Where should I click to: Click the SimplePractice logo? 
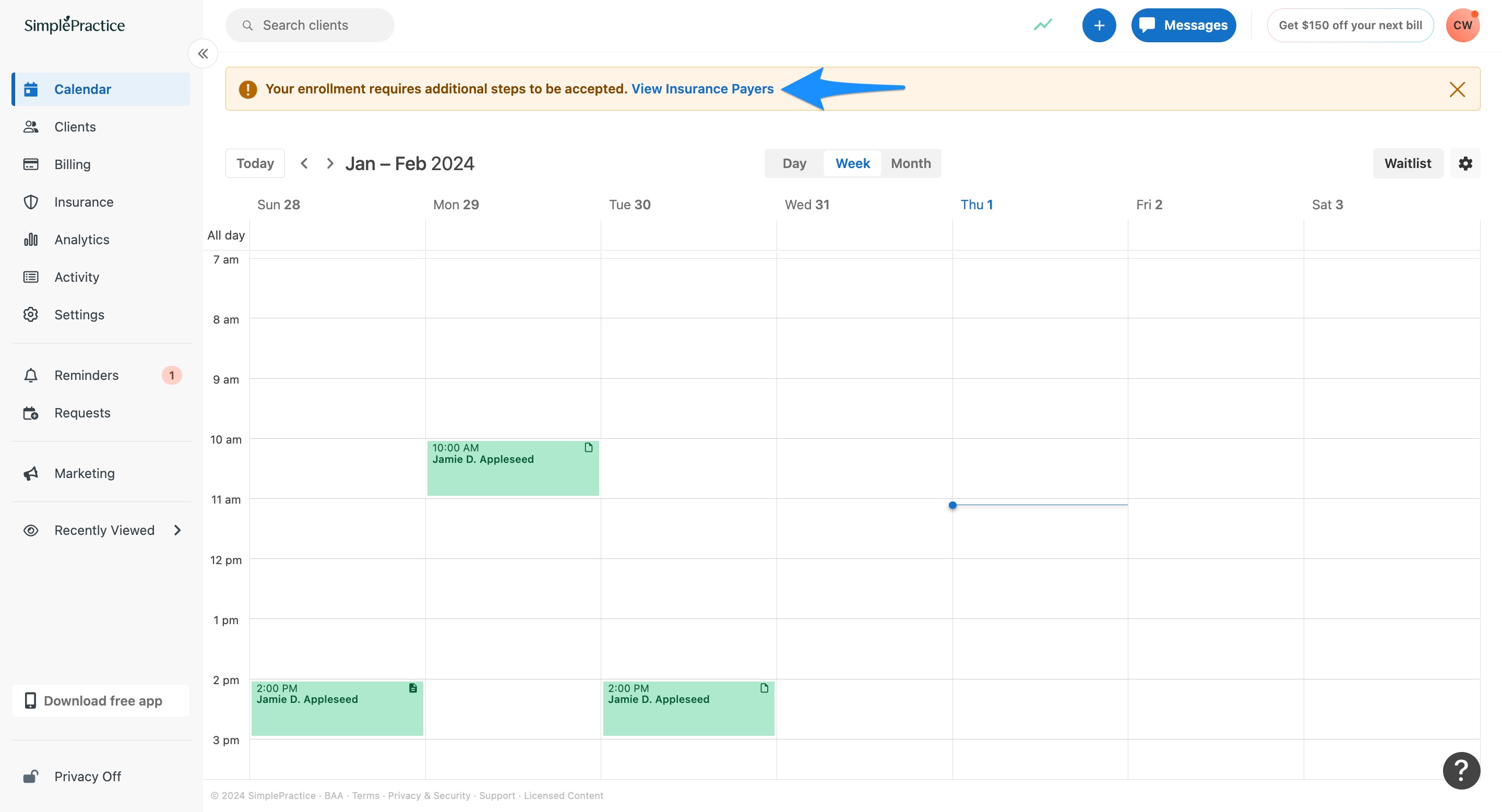click(x=75, y=25)
